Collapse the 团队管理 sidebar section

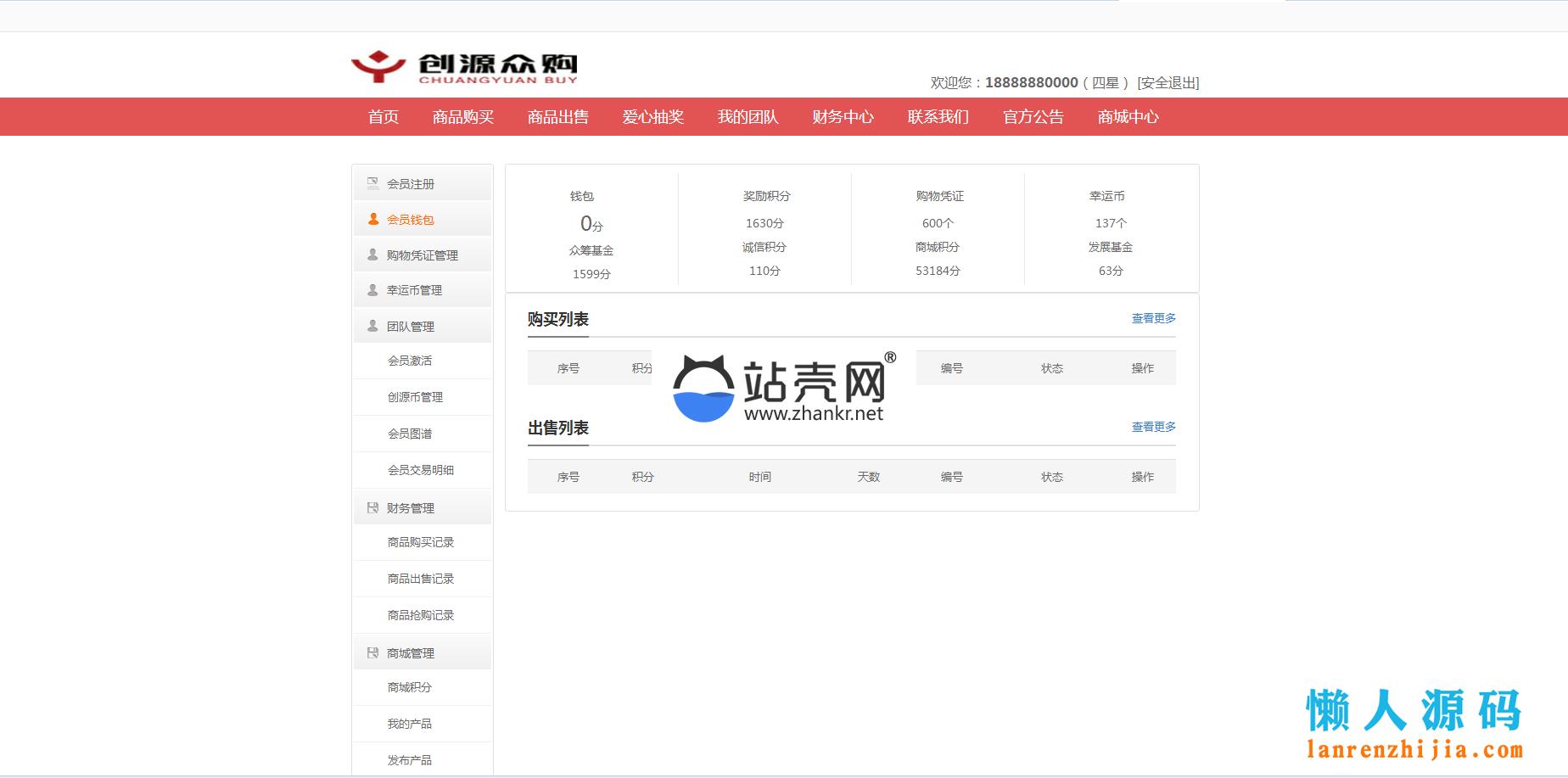click(x=411, y=327)
